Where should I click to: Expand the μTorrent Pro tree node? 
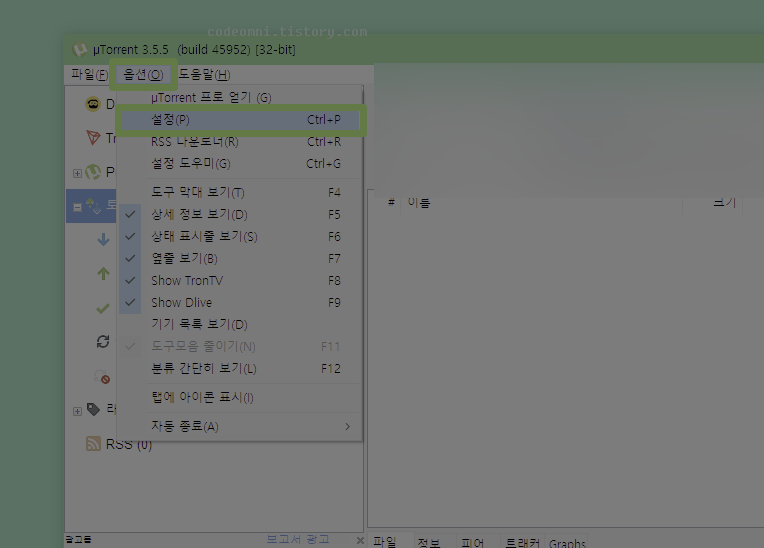tap(77, 173)
